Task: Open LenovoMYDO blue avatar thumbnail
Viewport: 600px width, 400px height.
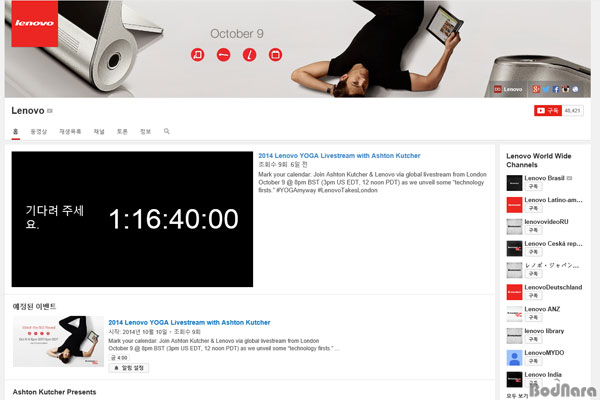Action: pos(514,358)
